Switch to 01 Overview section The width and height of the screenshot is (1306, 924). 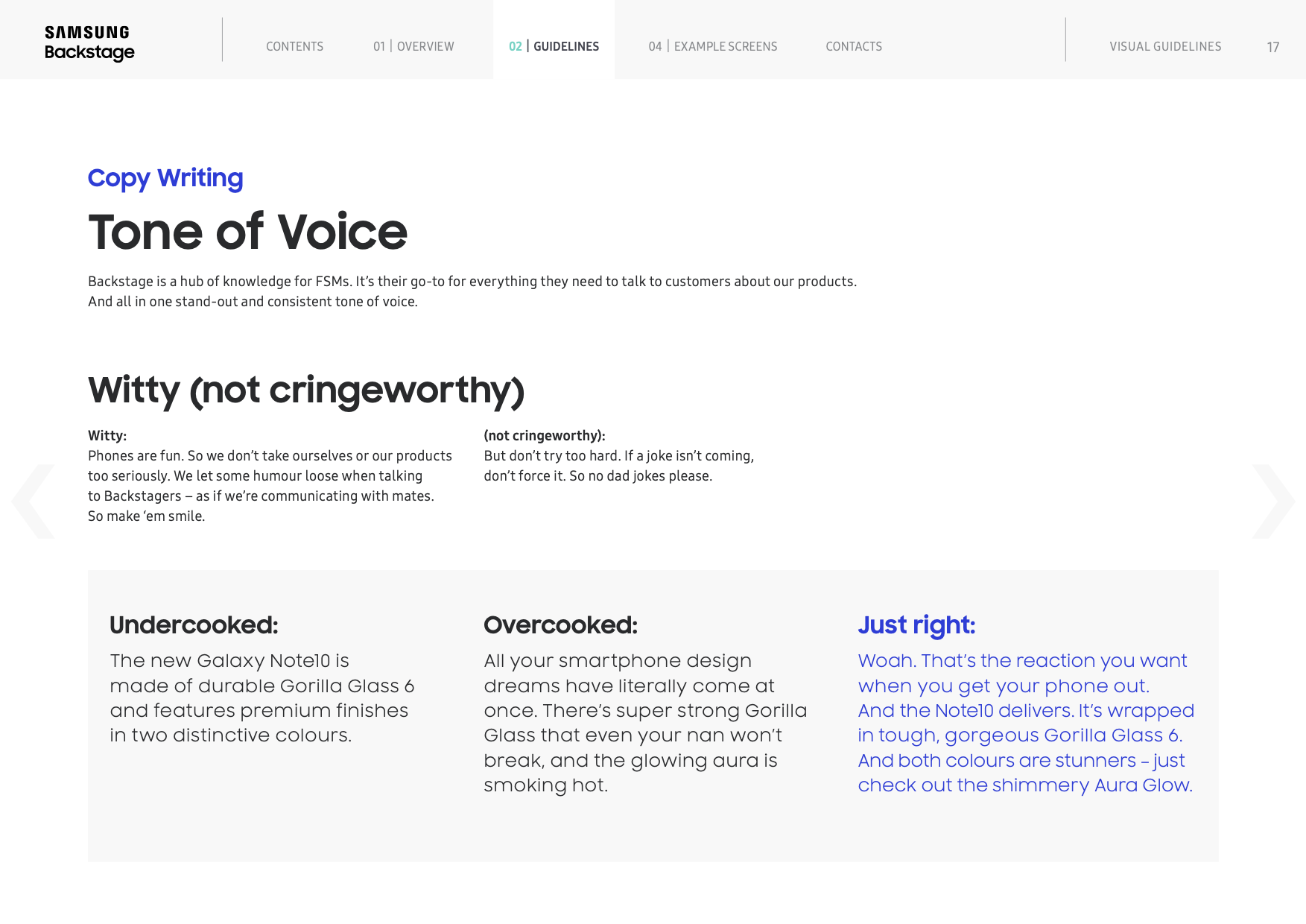tap(413, 46)
